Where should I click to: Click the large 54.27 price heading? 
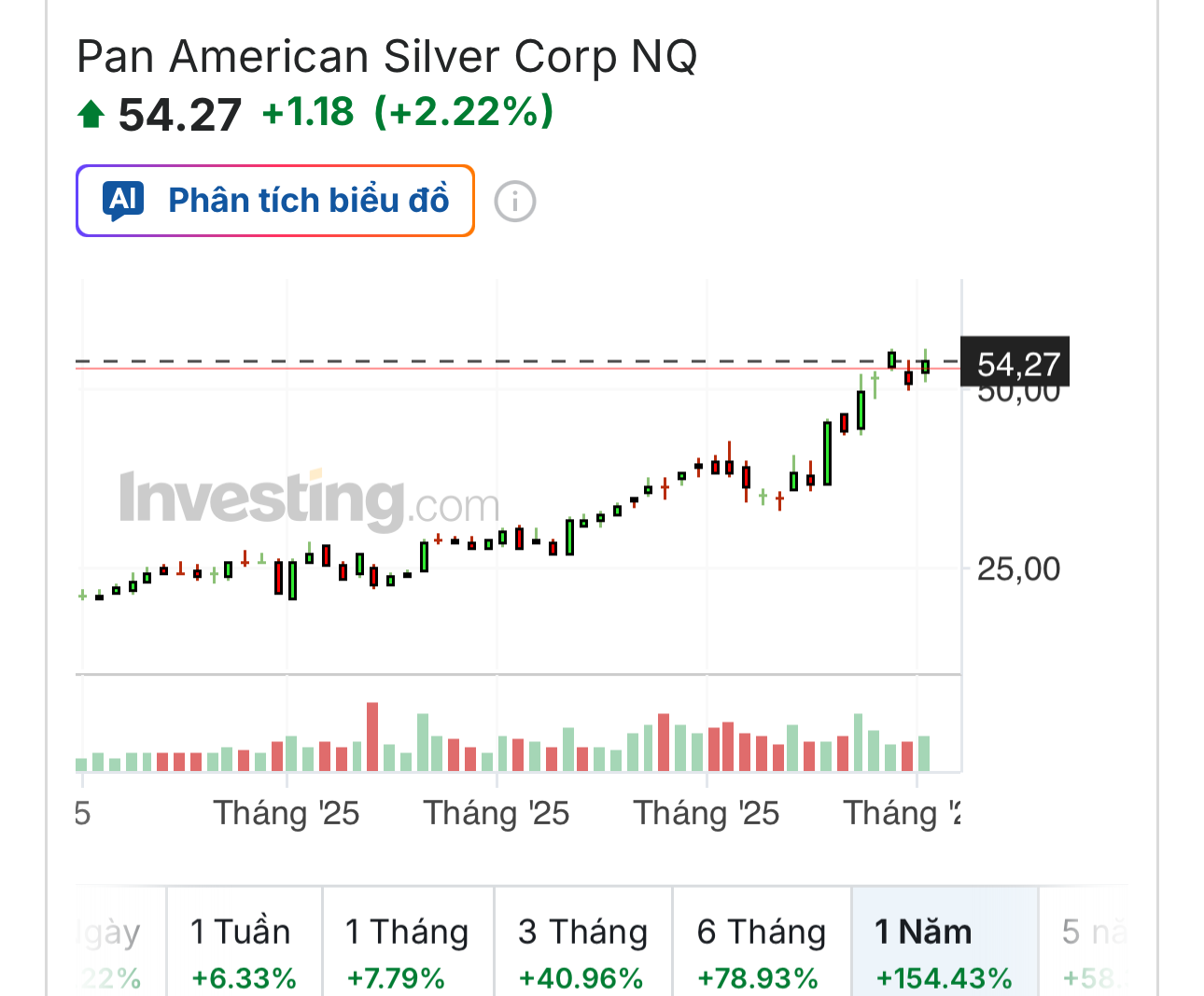(x=179, y=115)
